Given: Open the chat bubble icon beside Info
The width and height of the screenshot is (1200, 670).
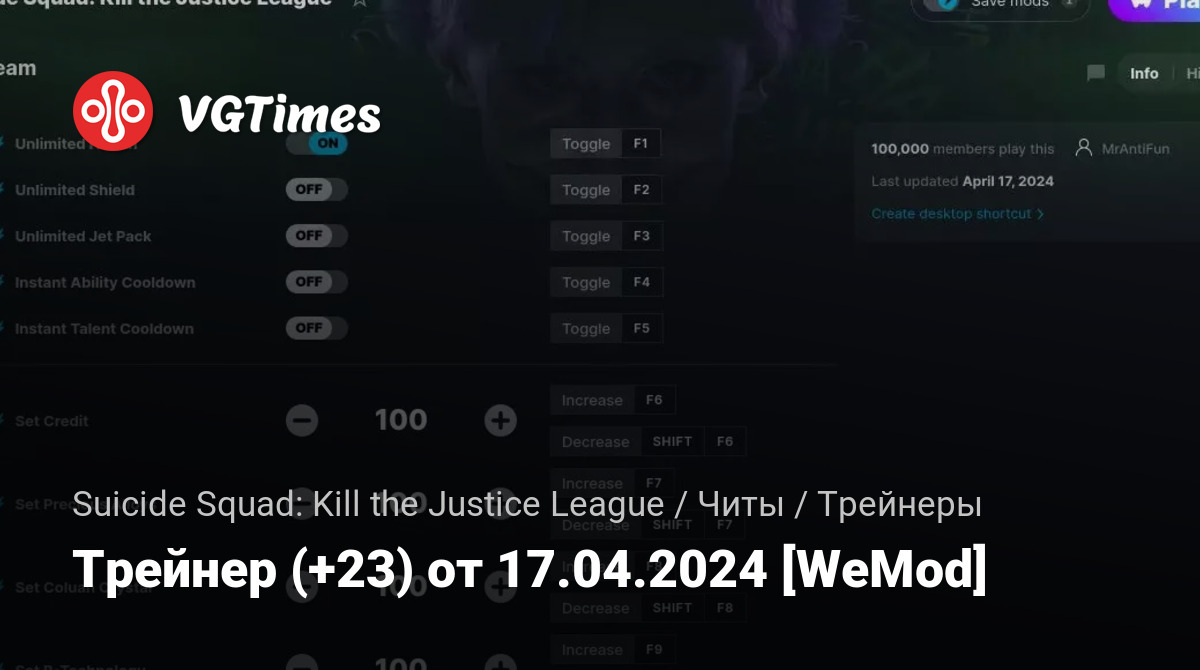Looking at the screenshot, I should (x=1096, y=73).
